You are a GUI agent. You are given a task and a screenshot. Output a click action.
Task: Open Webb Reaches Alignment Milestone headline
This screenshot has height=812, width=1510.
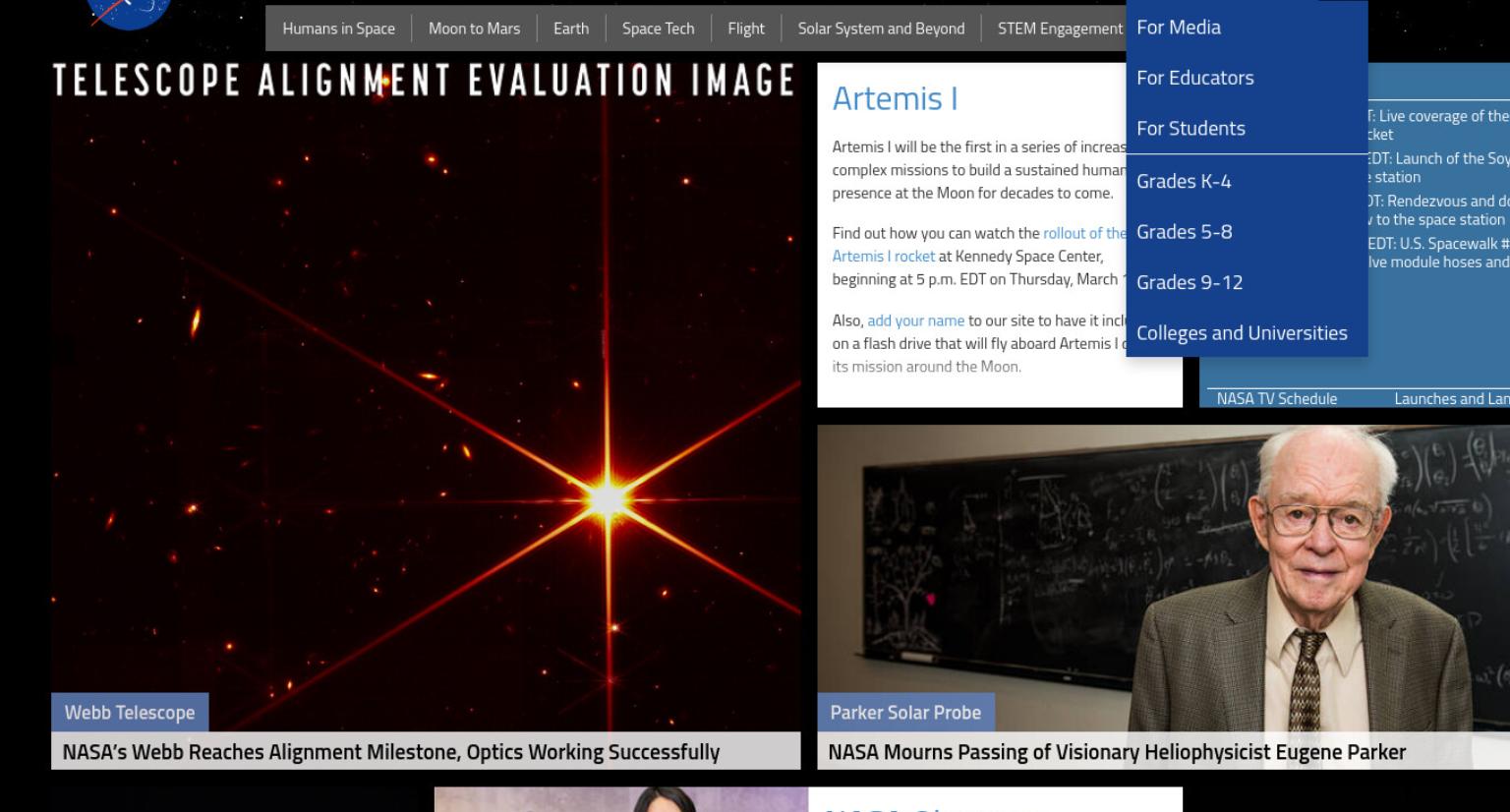click(390, 752)
